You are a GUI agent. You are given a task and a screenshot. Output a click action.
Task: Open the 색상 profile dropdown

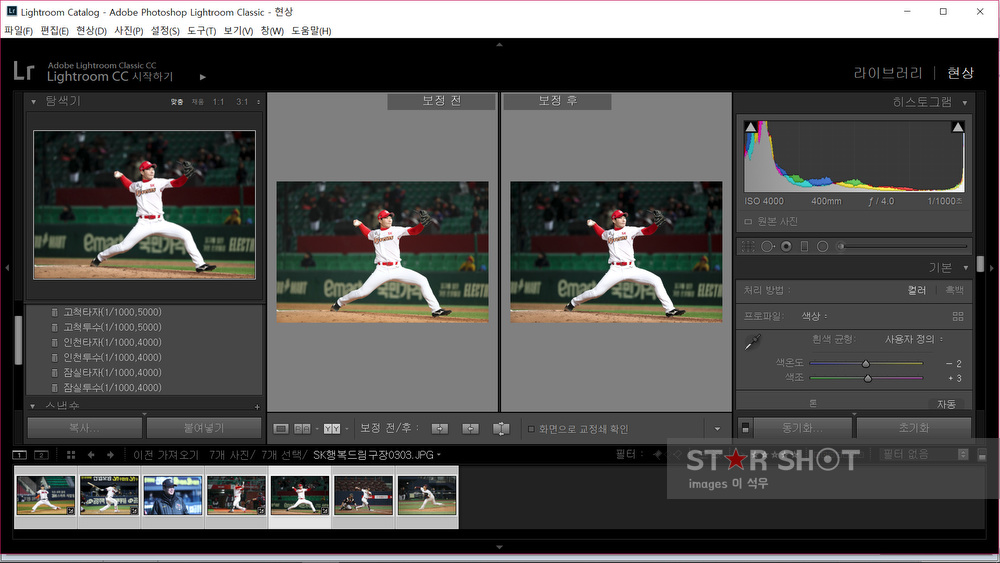(x=814, y=316)
